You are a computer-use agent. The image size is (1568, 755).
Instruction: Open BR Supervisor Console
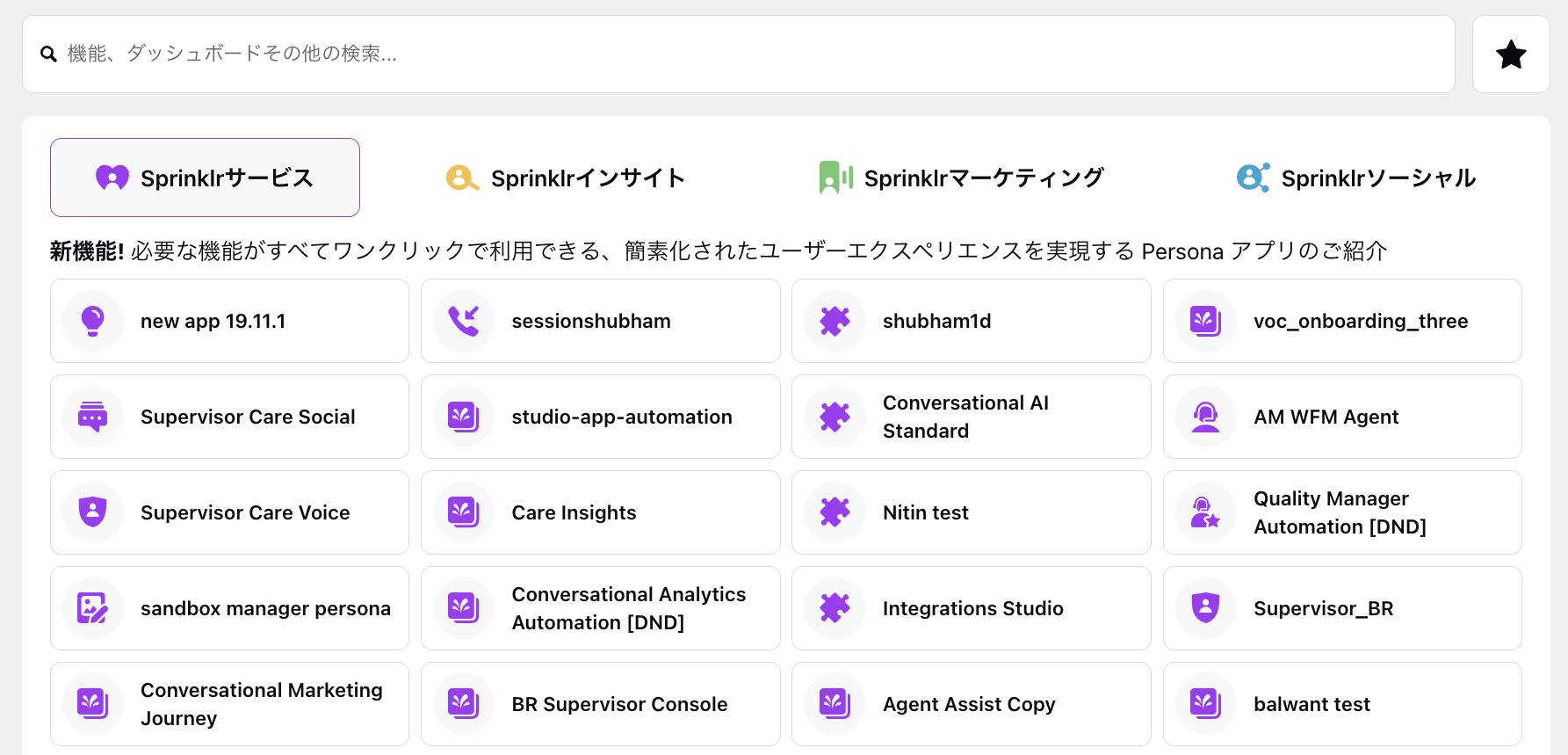(x=601, y=704)
